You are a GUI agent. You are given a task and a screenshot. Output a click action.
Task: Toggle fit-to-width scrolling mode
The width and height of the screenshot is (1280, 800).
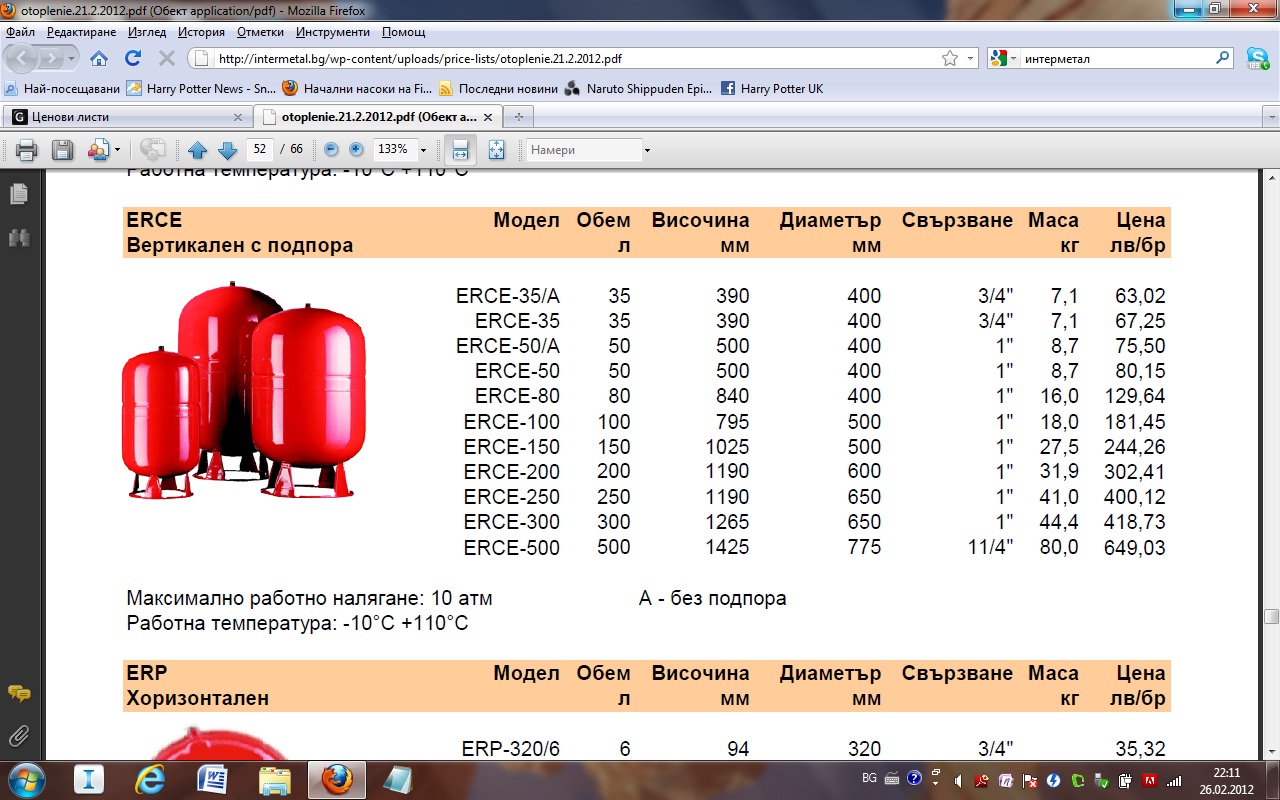point(460,150)
